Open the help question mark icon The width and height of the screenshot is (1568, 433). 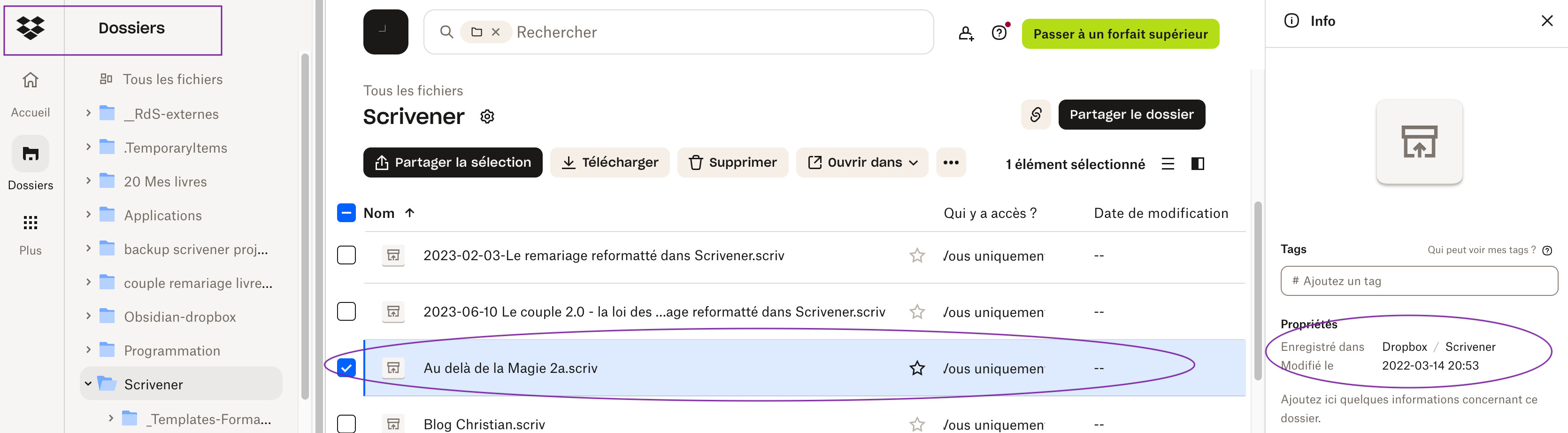(x=999, y=33)
